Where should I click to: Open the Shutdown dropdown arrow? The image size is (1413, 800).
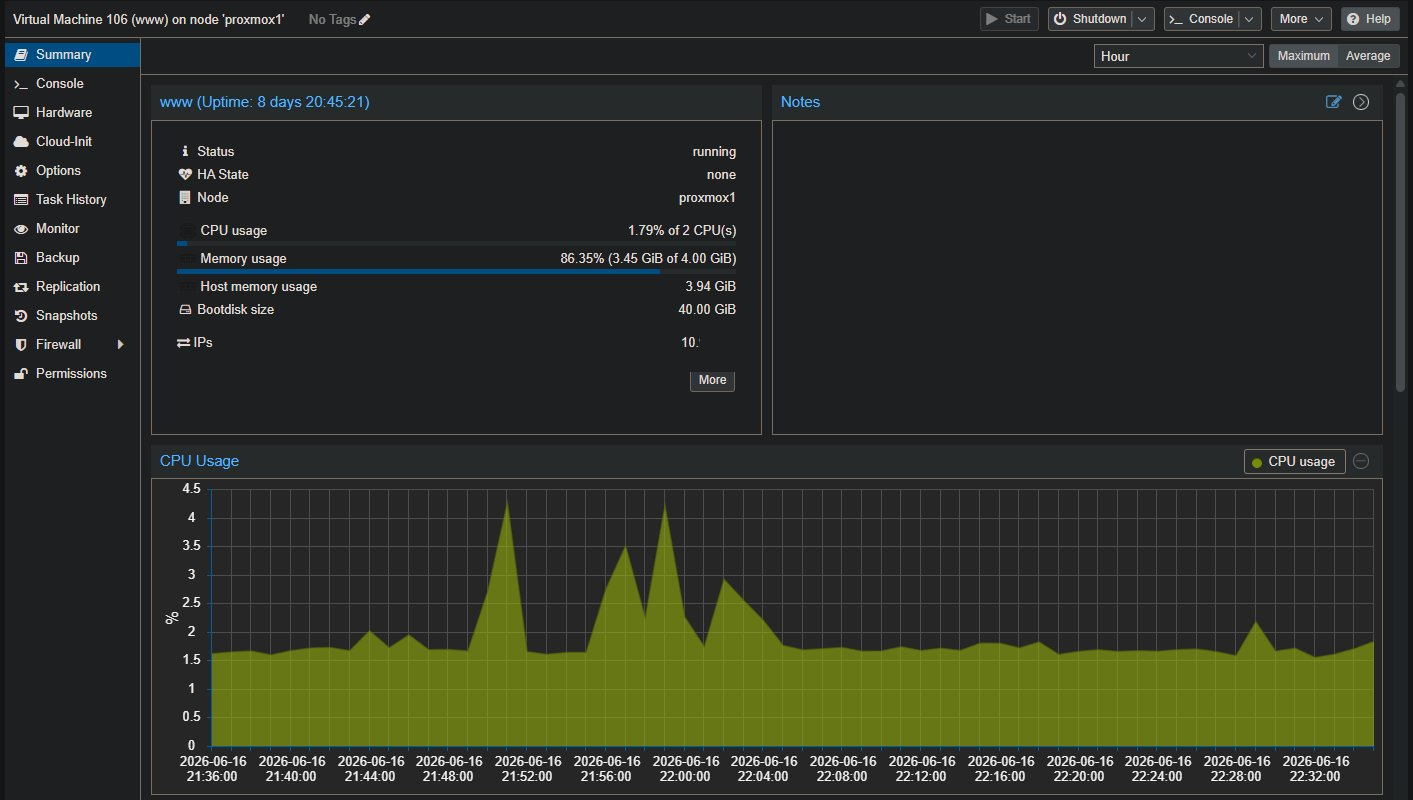click(x=1144, y=19)
